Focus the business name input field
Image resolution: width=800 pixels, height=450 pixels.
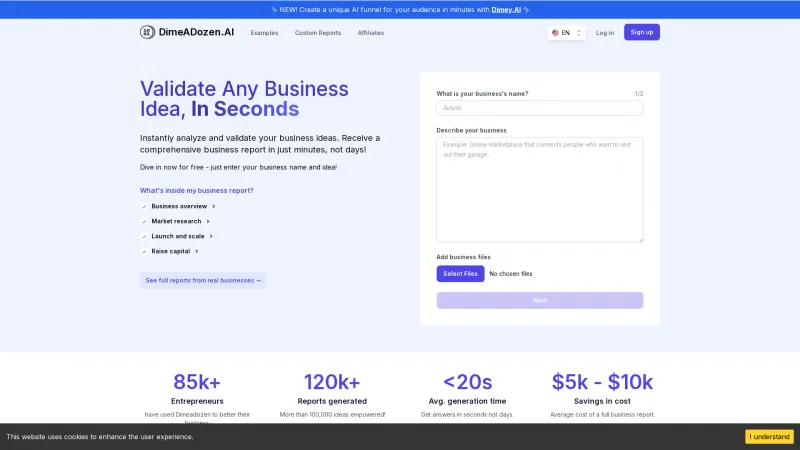pos(539,108)
